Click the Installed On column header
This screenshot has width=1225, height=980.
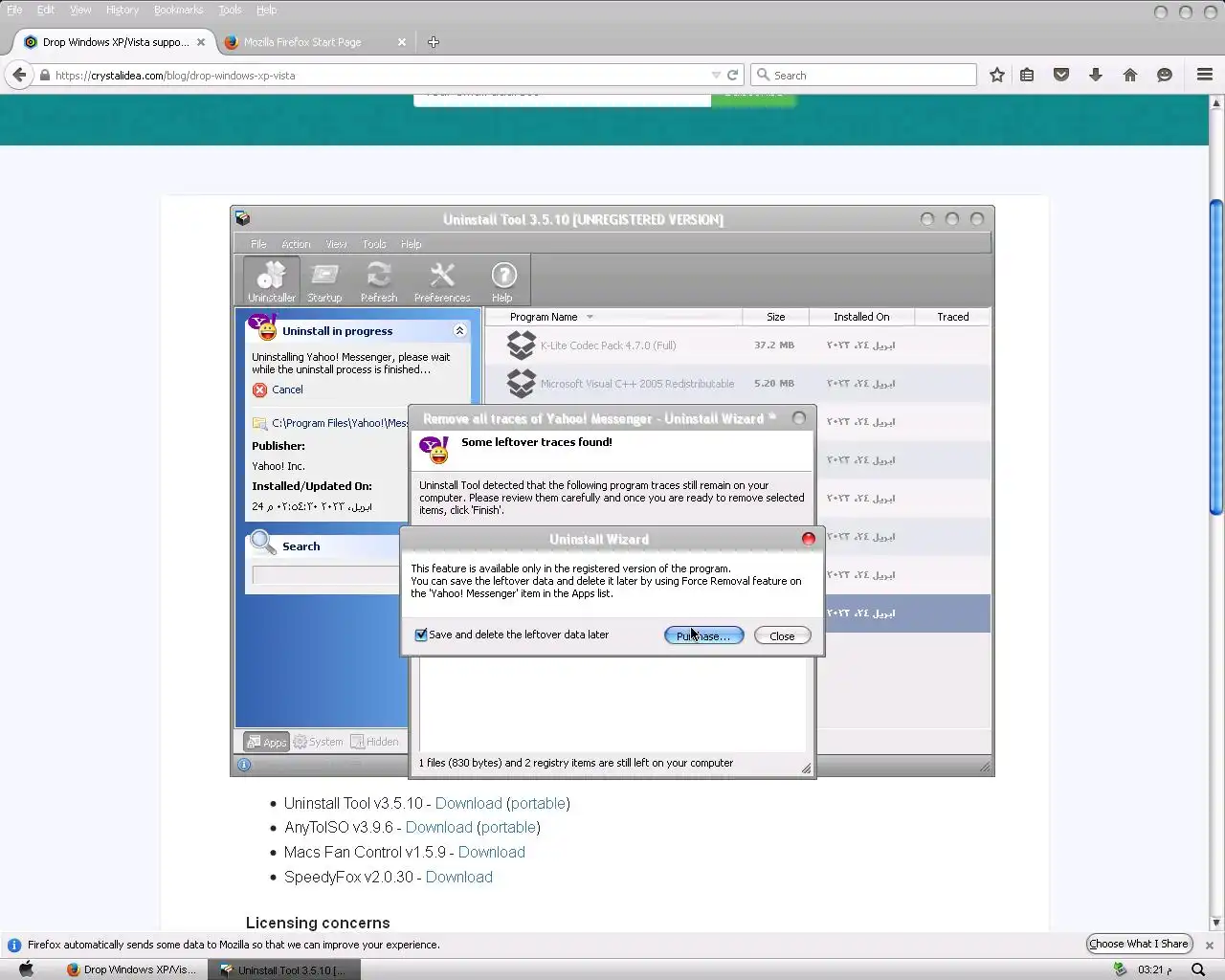pos(861,317)
